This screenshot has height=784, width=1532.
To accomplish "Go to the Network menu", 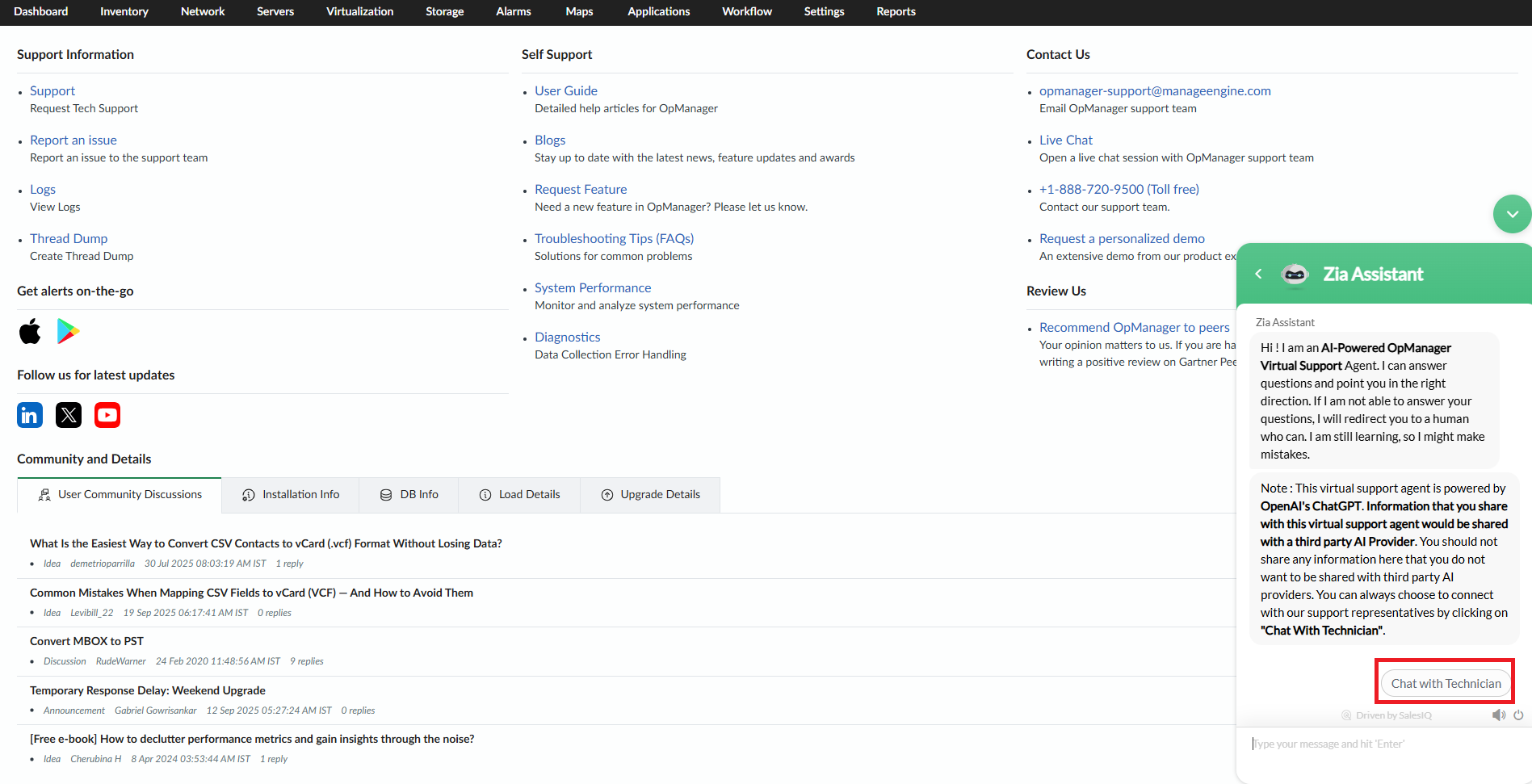I will click(203, 11).
